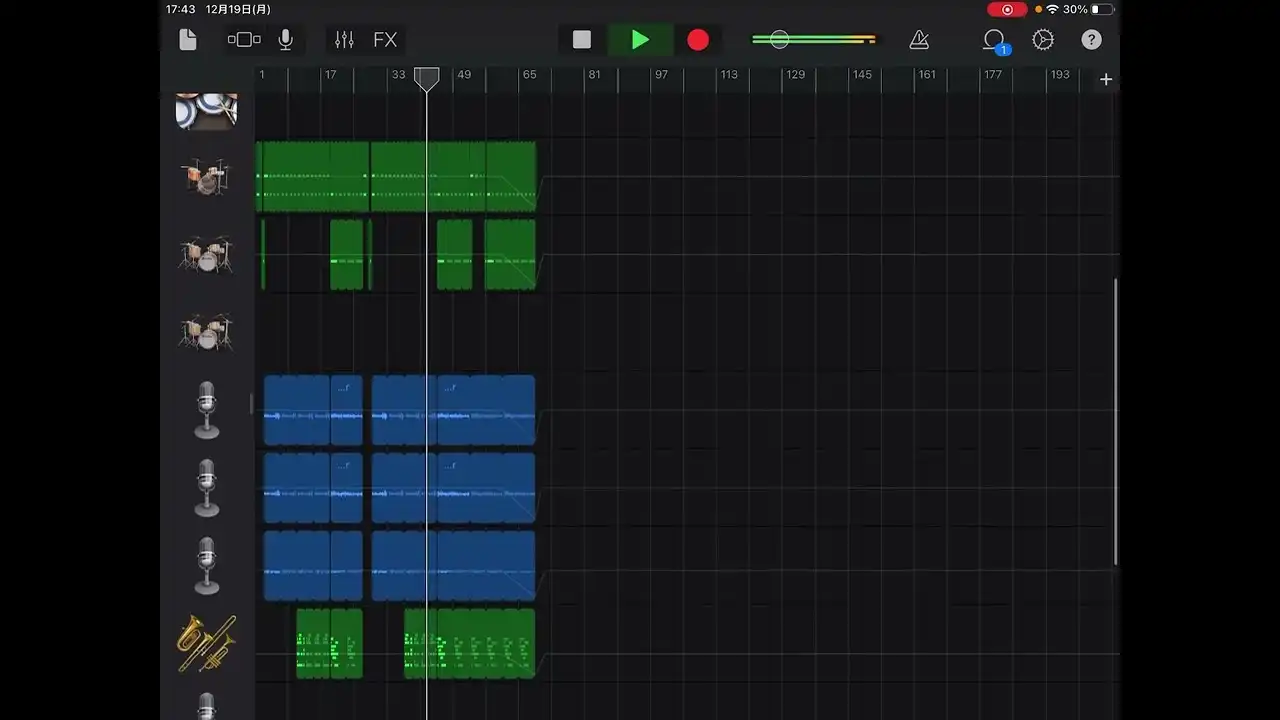
Task: Select the partially visible drum pad track icon
Action: 206,111
